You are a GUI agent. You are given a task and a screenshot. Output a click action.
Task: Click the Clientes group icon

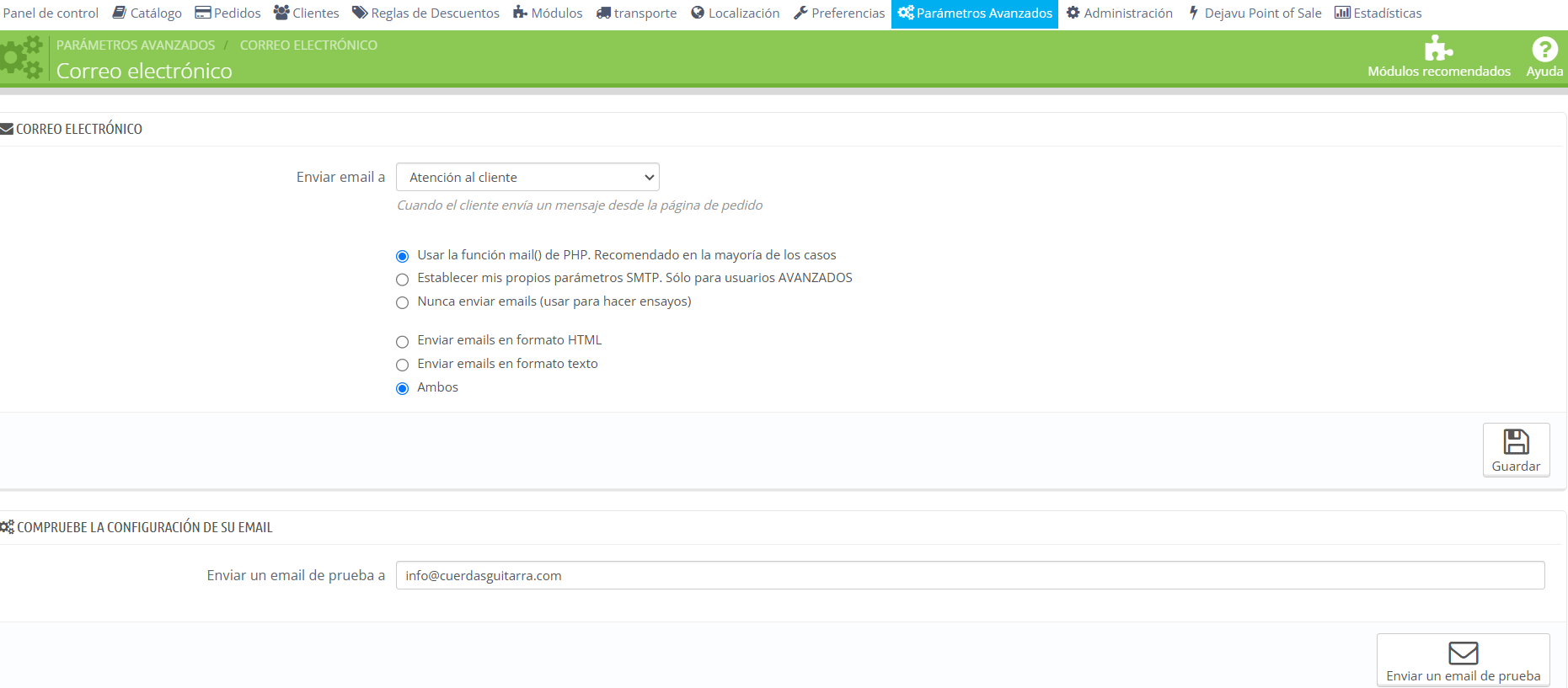tap(281, 13)
